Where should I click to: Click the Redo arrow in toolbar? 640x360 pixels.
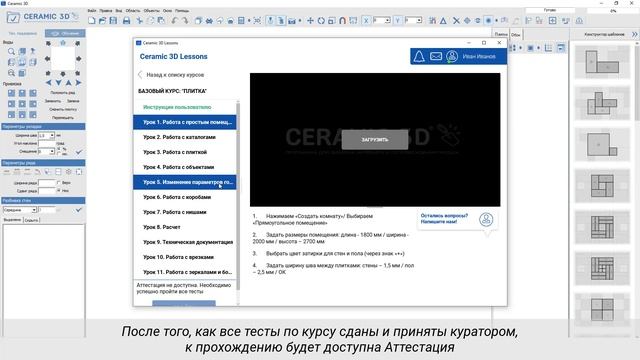pos(185,20)
